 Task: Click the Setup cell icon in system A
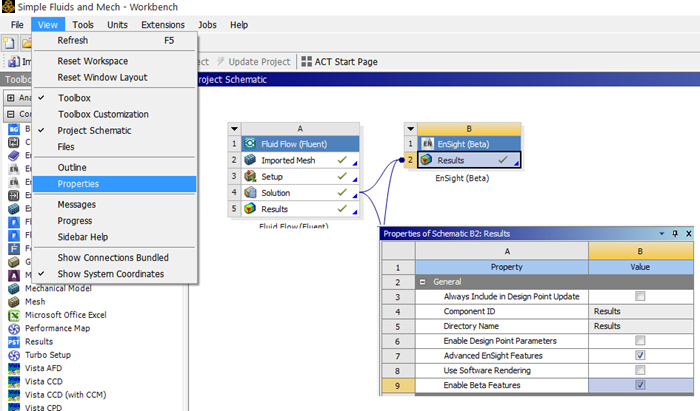click(250, 176)
